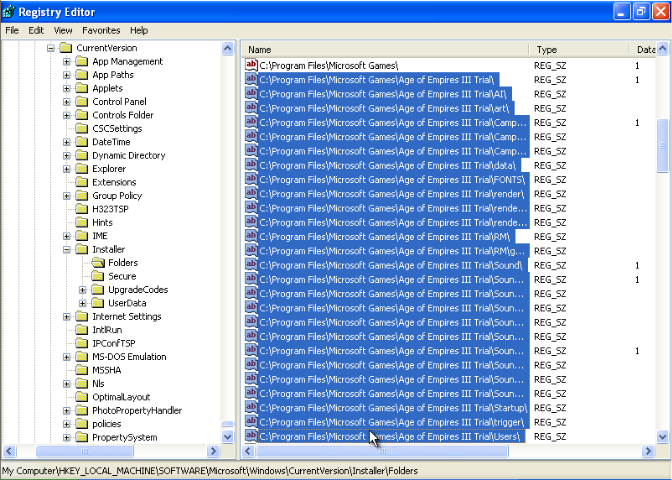
Task: Click the Explorer folder icon
Action: click(x=81, y=169)
